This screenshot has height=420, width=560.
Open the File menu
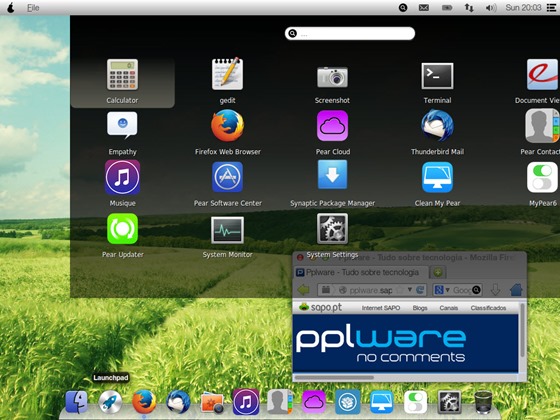(33, 8)
